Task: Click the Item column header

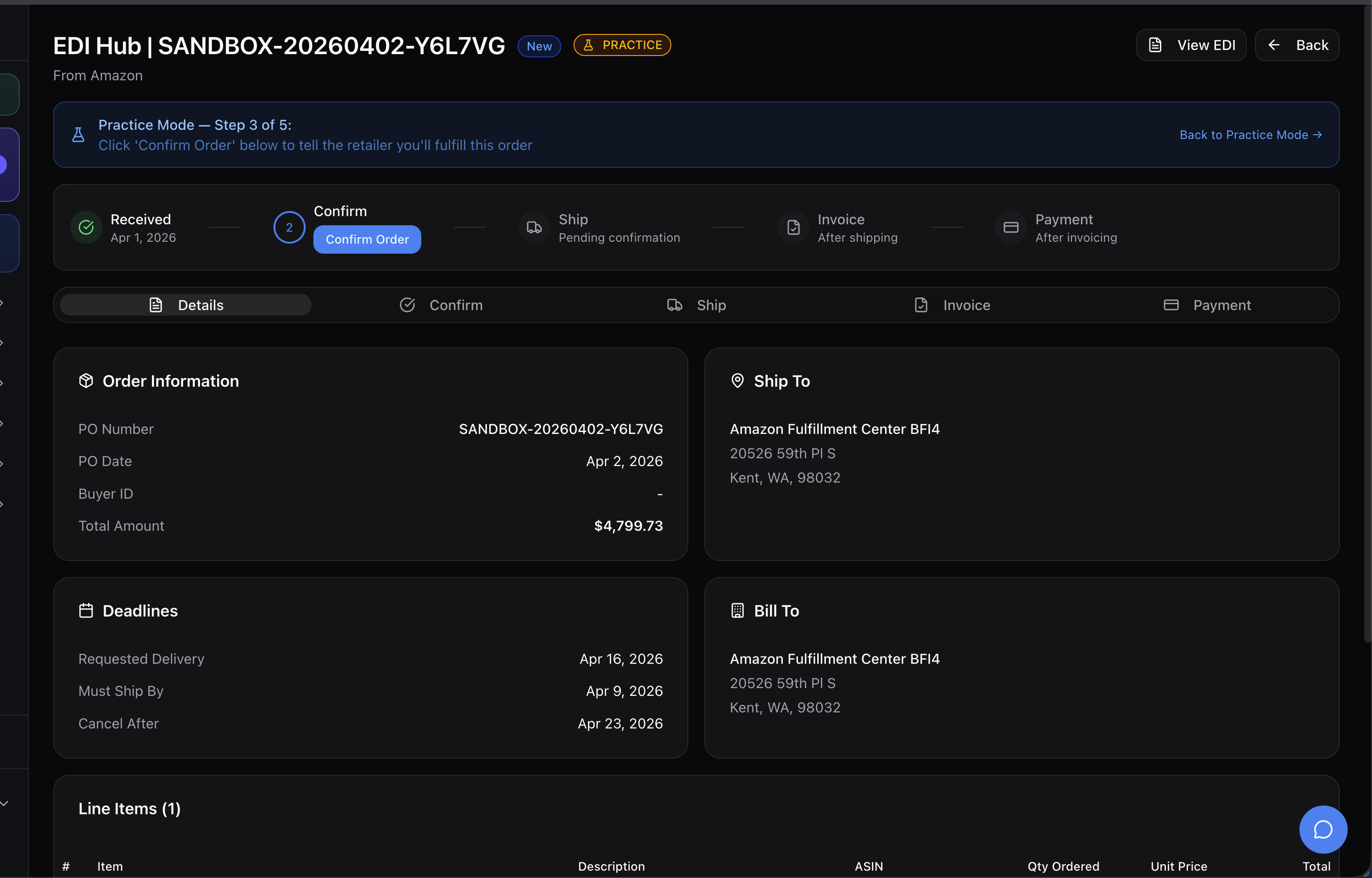Action: point(110,867)
